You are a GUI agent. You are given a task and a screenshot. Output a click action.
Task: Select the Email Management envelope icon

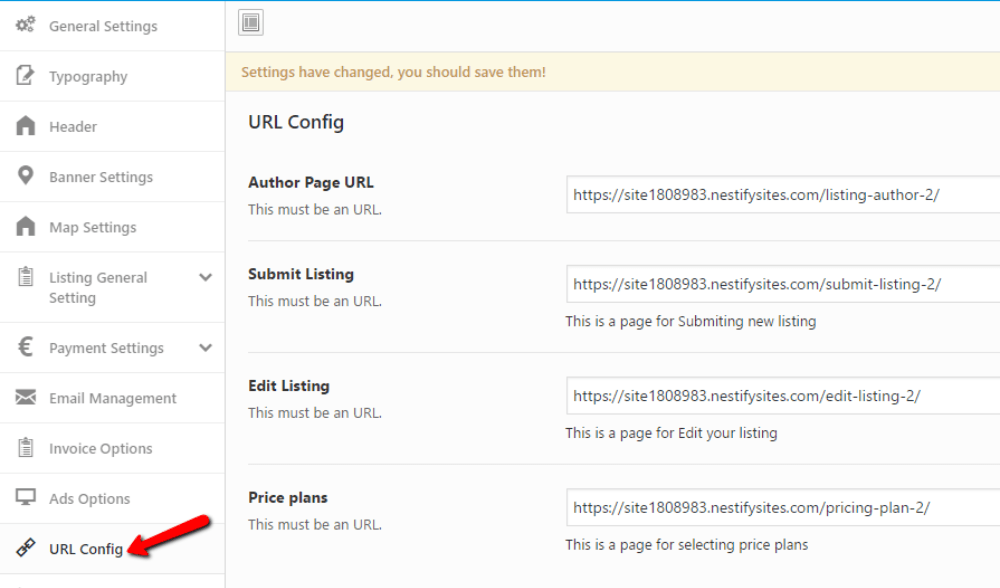pyautogui.click(x=26, y=397)
